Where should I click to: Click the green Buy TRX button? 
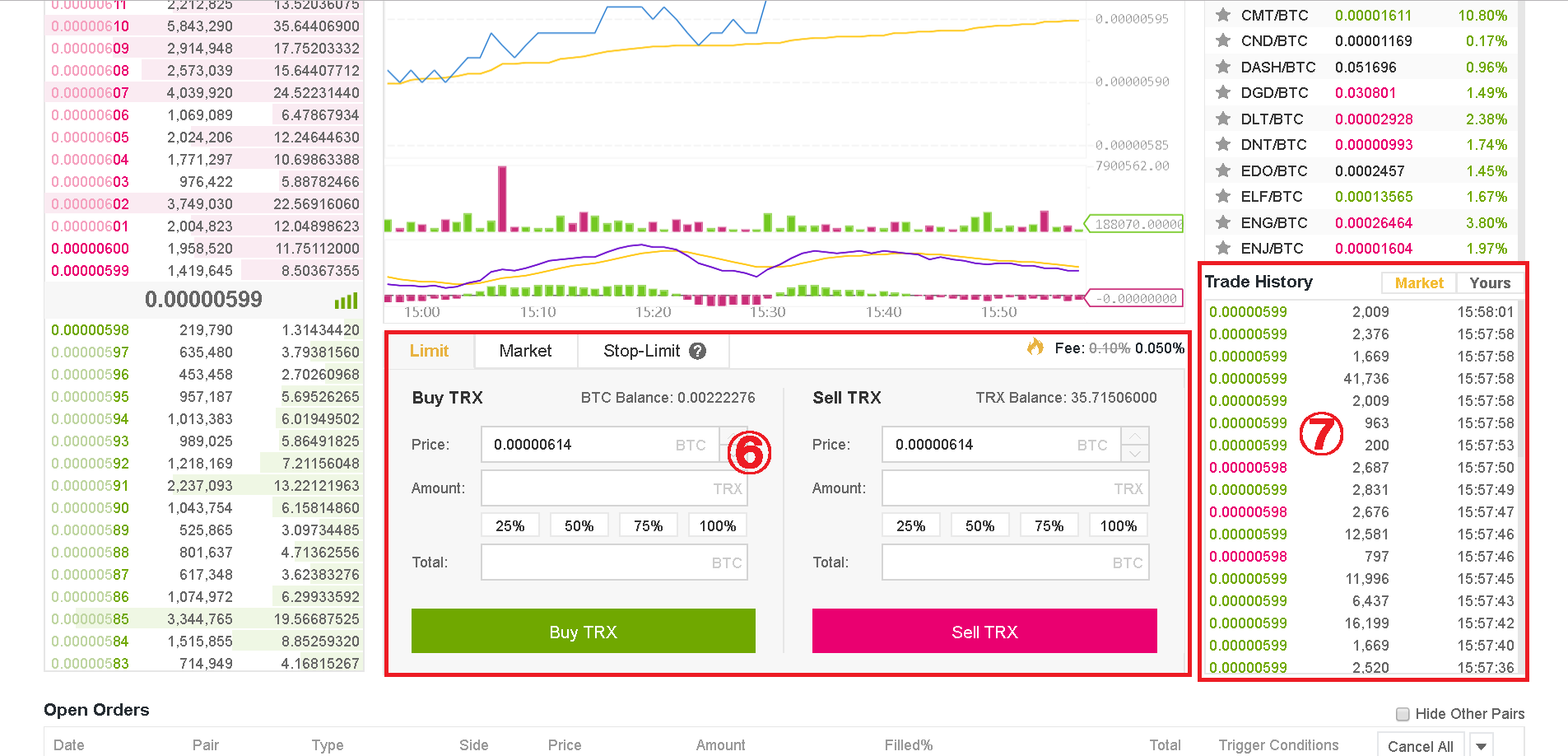coord(584,632)
